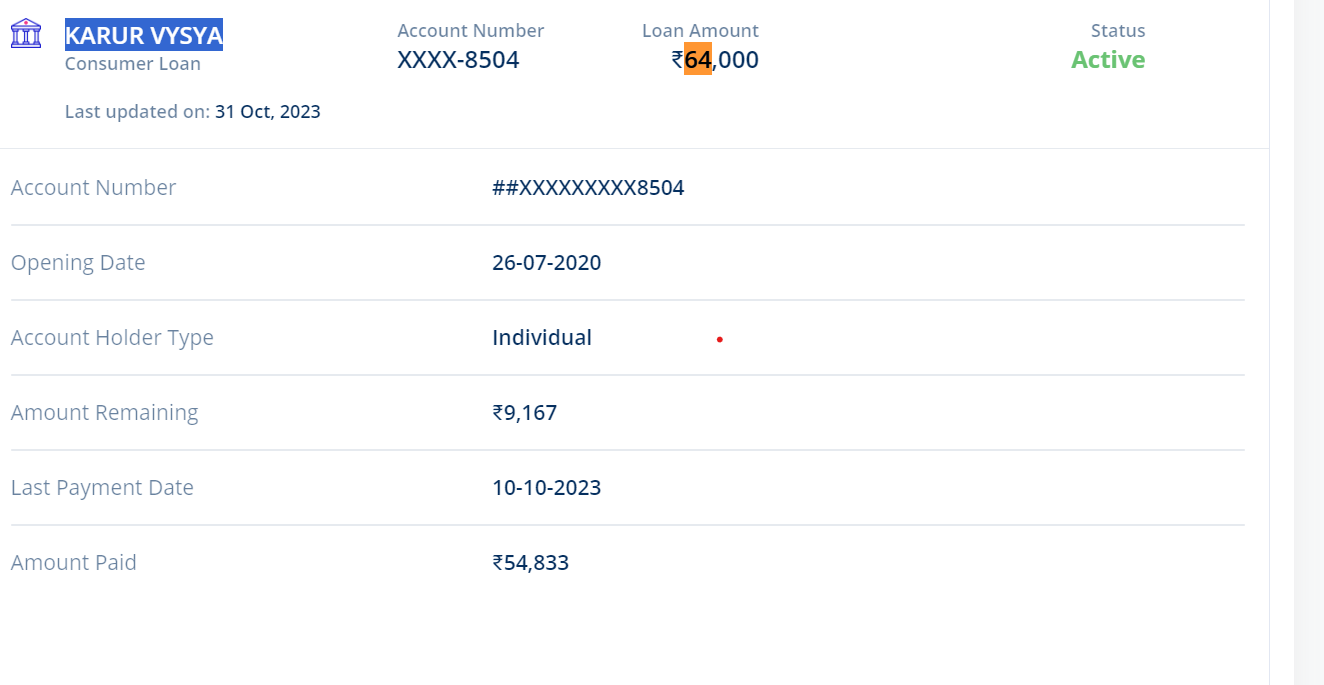1324x685 pixels.
Task: Click the Status heading label
Action: [1117, 31]
